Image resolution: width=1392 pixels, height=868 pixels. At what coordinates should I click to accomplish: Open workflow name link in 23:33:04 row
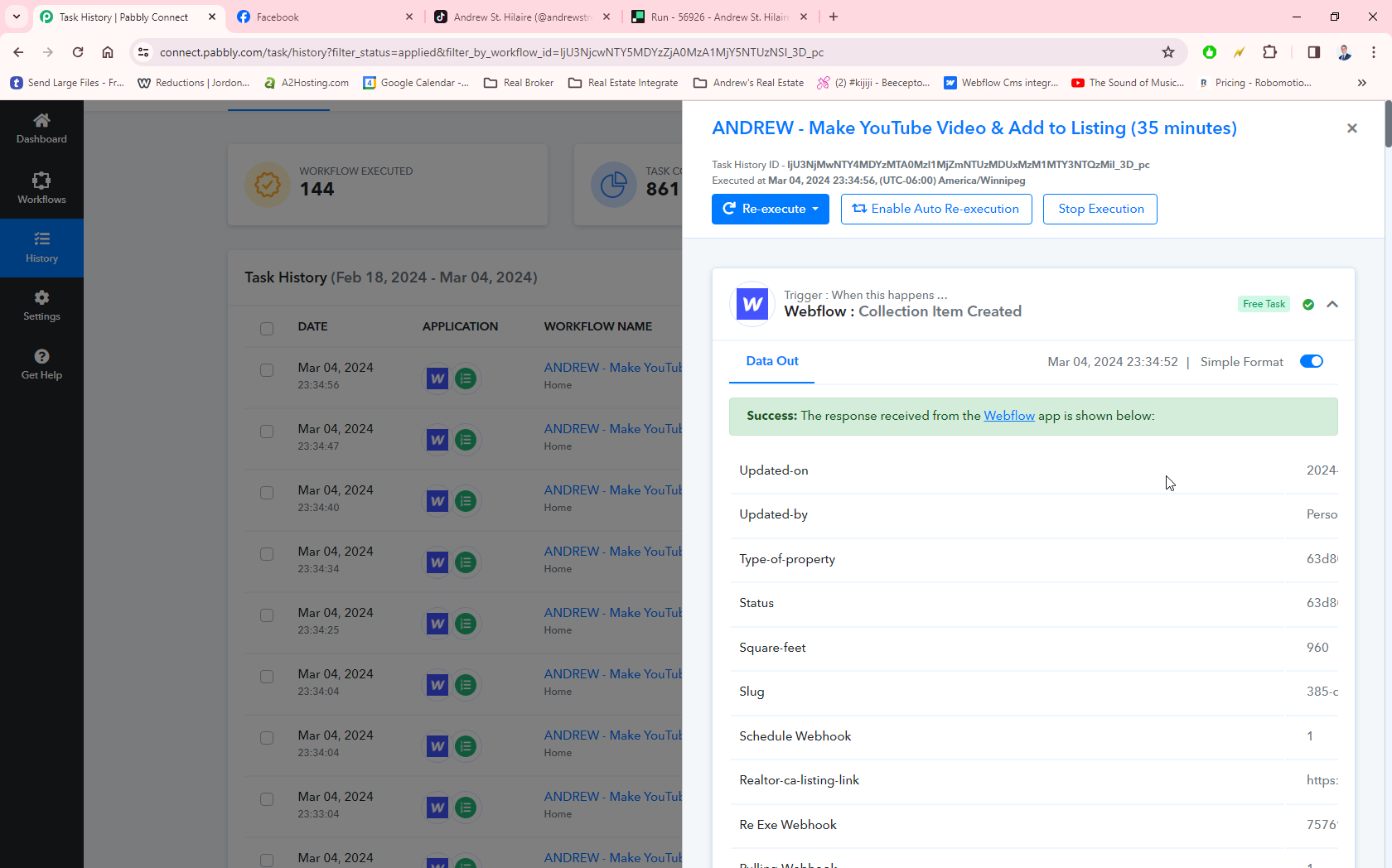click(x=612, y=797)
